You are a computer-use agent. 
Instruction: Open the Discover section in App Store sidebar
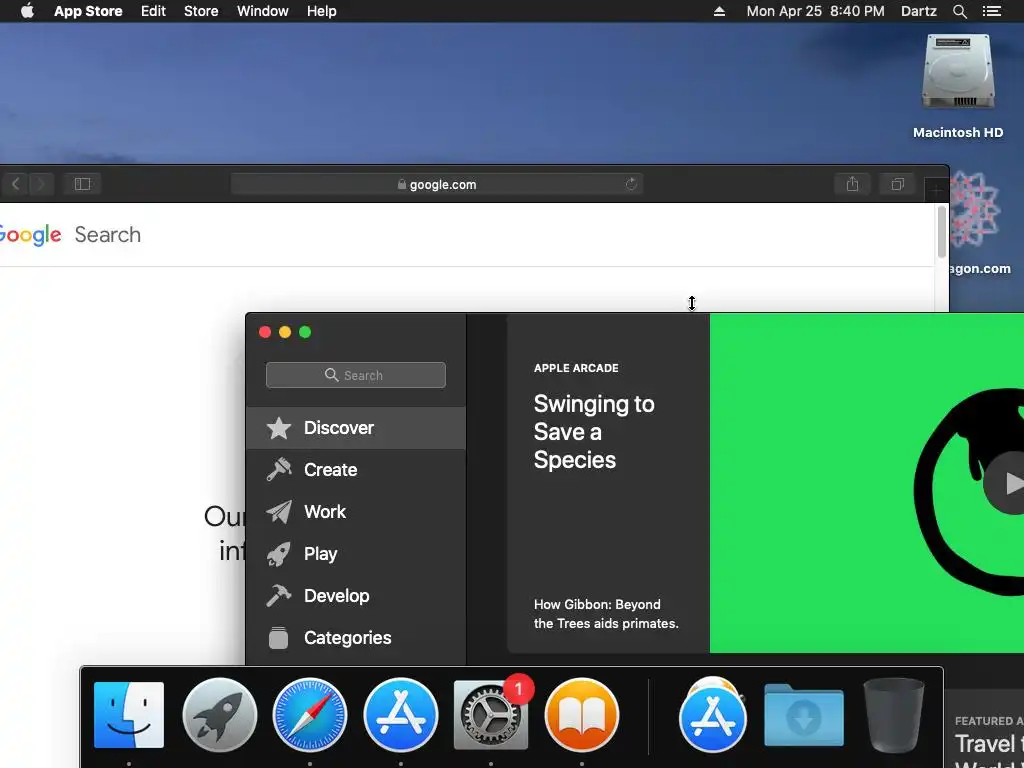[356, 428]
